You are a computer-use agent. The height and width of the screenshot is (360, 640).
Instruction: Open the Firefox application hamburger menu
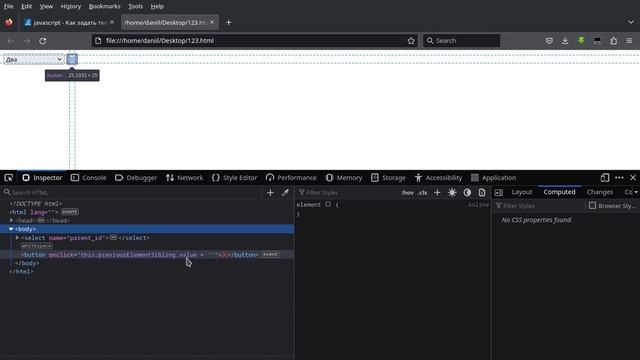tap(629, 41)
